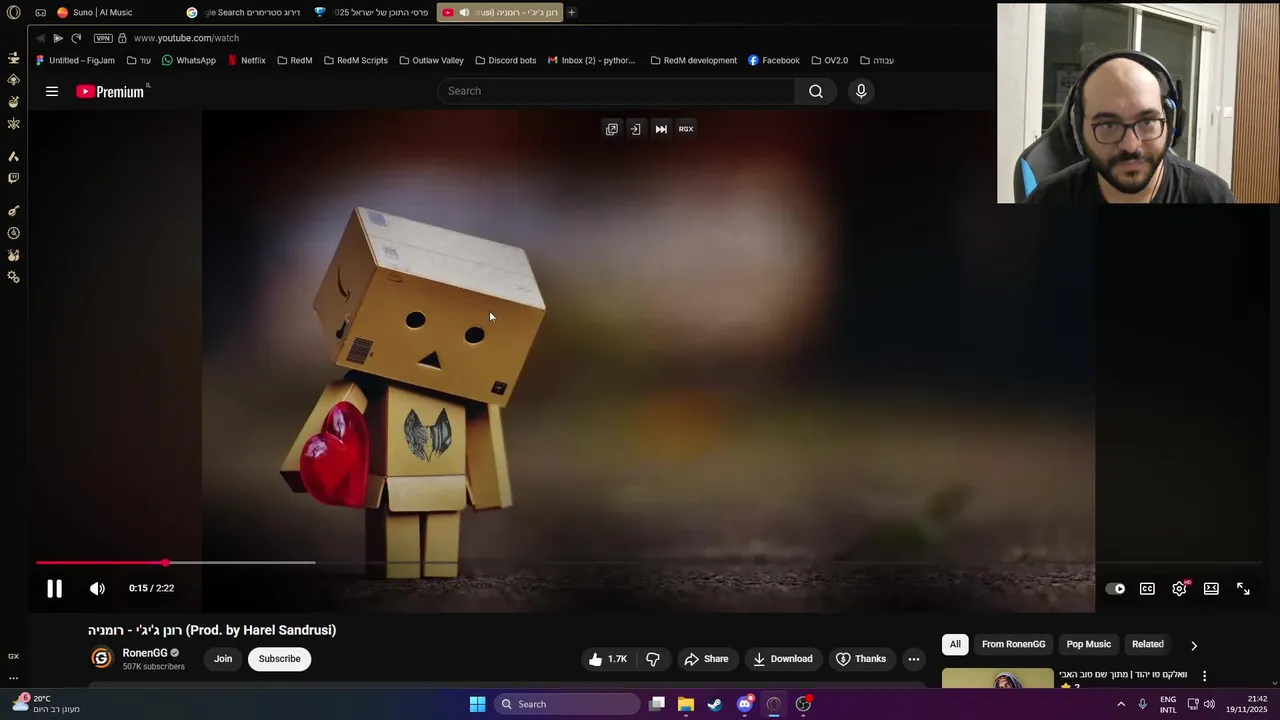Expand the Discord bots bookmark folder
Image resolution: width=1280 pixels, height=720 pixels.
(505, 60)
